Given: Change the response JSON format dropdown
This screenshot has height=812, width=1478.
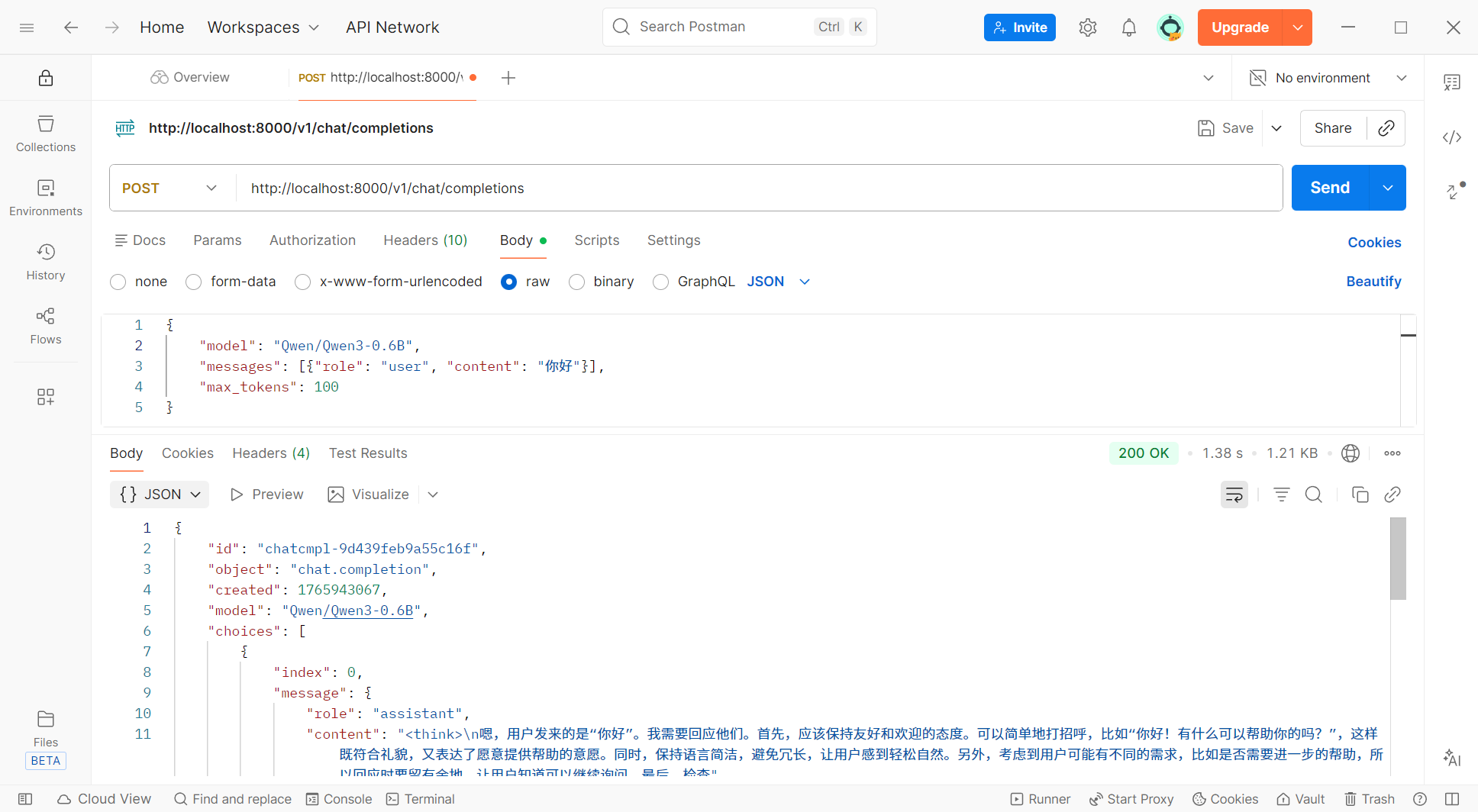Looking at the screenshot, I should tap(160, 495).
